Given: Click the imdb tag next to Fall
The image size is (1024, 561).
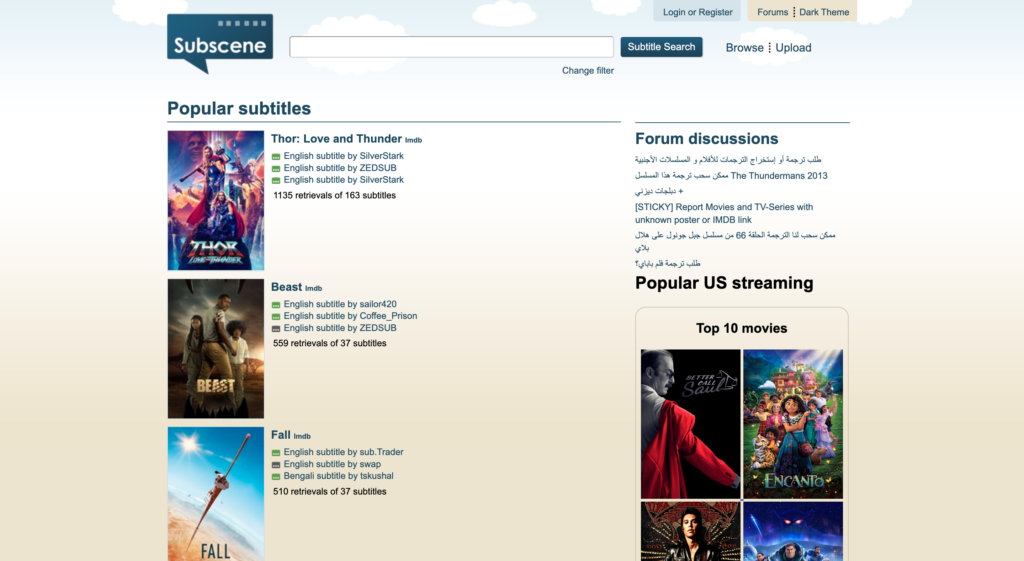Looking at the screenshot, I should pyautogui.click(x=302, y=436).
